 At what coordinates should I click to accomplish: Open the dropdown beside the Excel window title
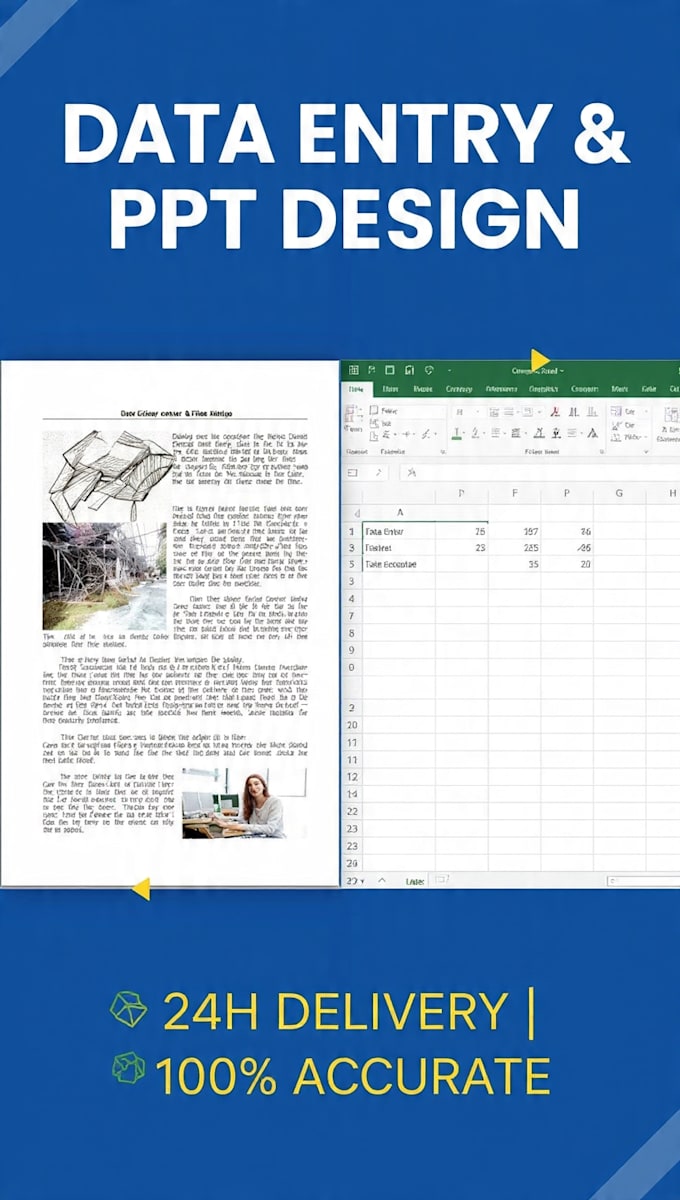(562, 370)
